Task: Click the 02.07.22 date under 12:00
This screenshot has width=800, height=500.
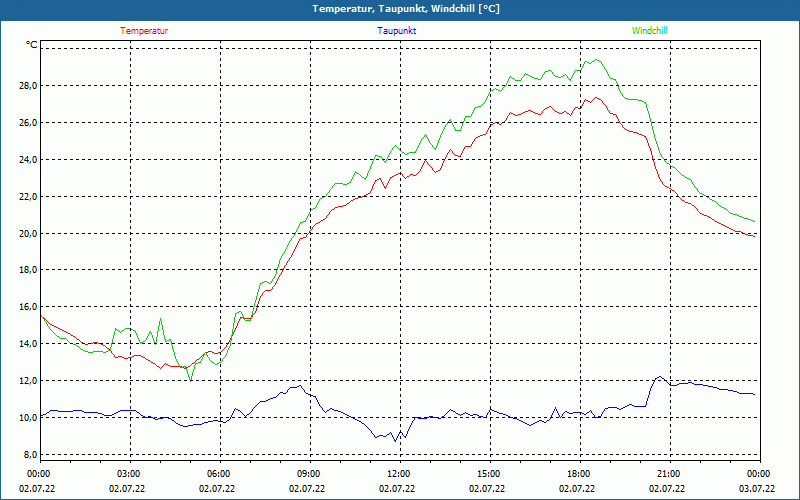Action: [x=397, y=488]
